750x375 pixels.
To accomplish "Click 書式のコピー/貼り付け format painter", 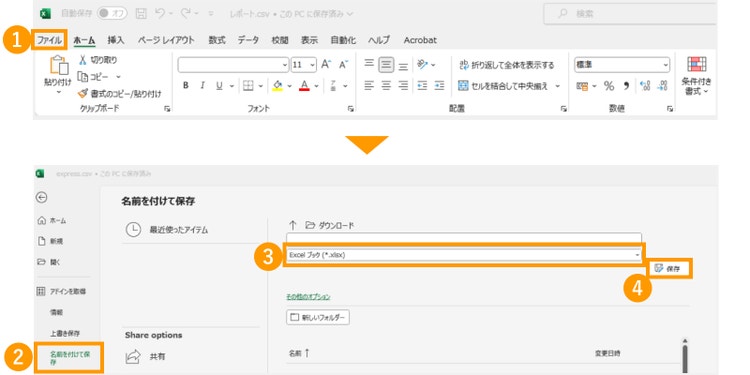I will click(x=119, y=93).
